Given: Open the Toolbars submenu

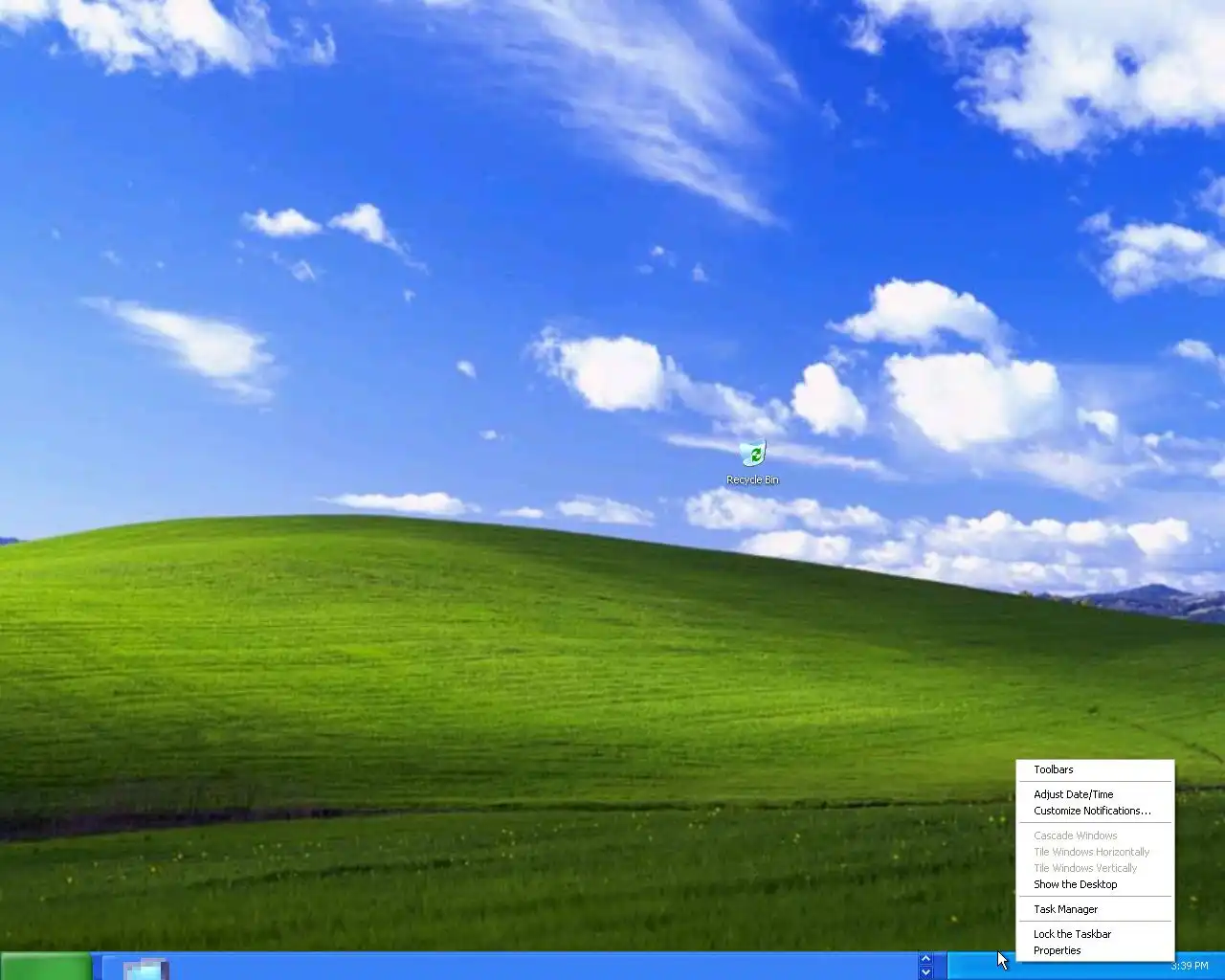Looking at the screenshot, I should pos(1095,769).
